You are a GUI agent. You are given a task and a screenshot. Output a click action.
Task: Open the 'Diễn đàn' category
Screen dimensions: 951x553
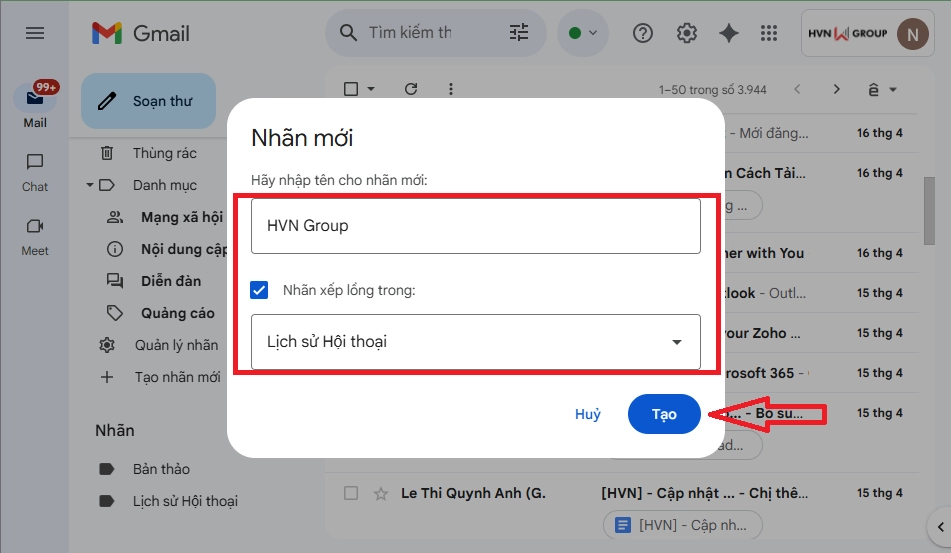170,281
